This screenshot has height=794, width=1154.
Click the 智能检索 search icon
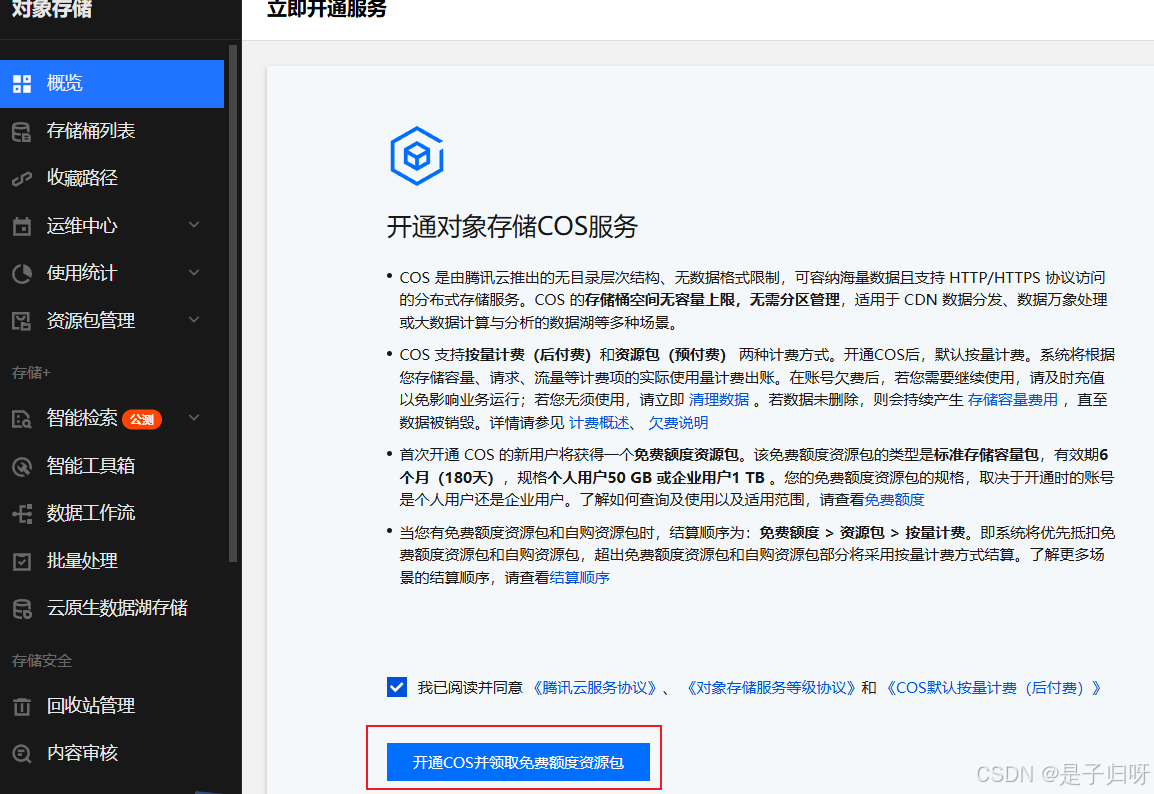tap(22, 419)
